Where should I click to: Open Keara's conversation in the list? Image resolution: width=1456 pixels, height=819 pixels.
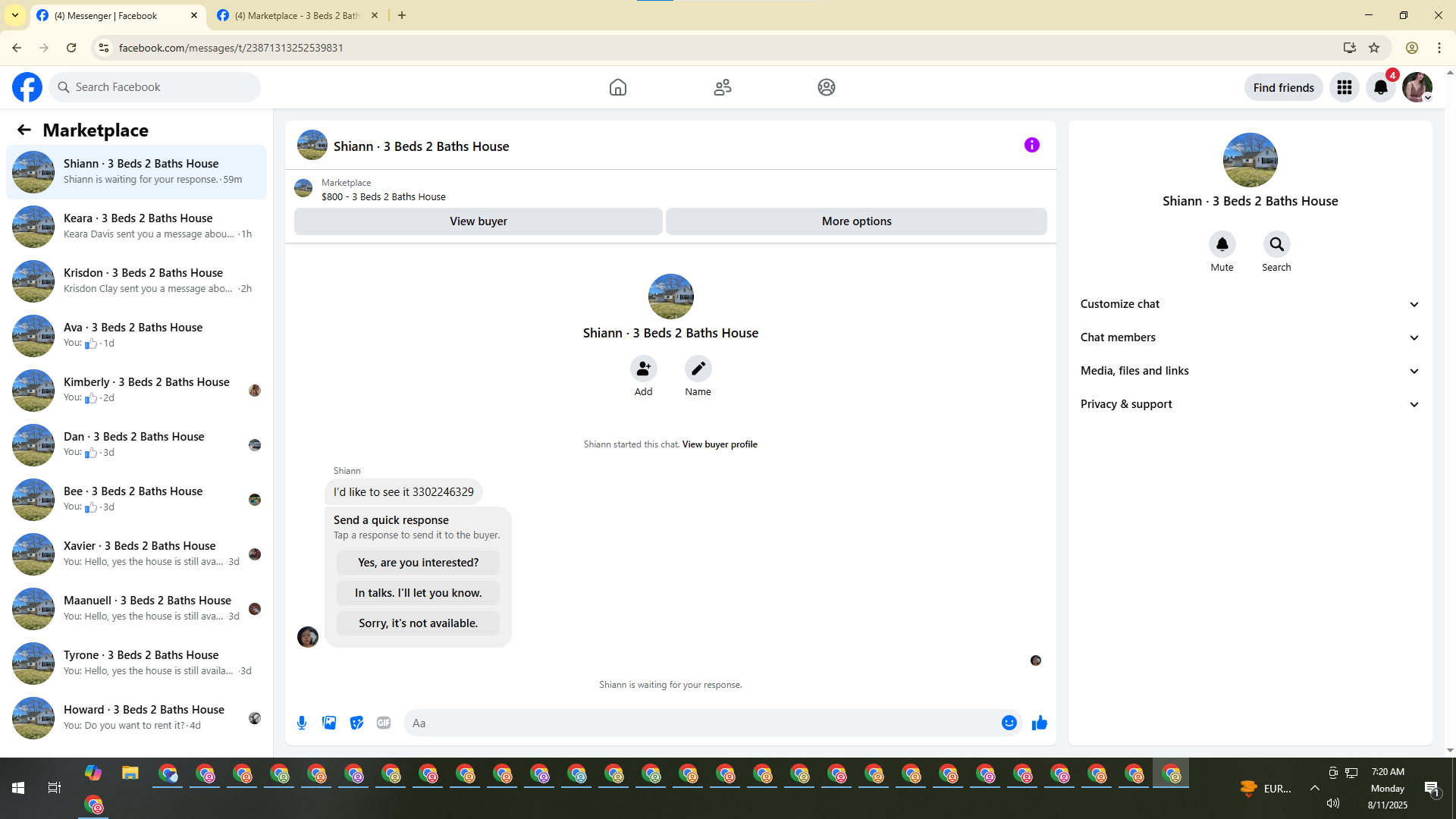tap(136, 226)
